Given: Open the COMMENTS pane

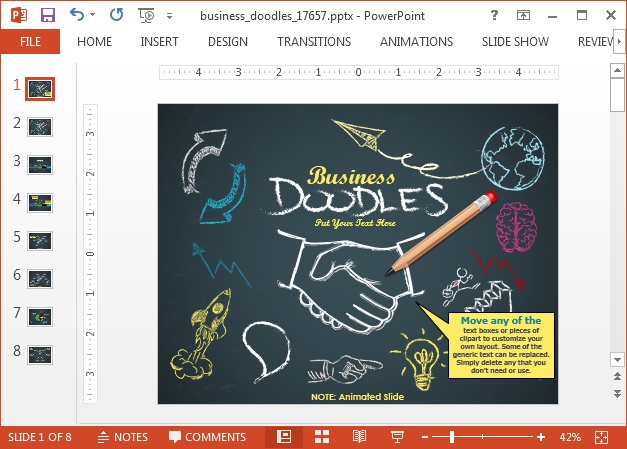Looking at the screenshot, I should (207, 437).
